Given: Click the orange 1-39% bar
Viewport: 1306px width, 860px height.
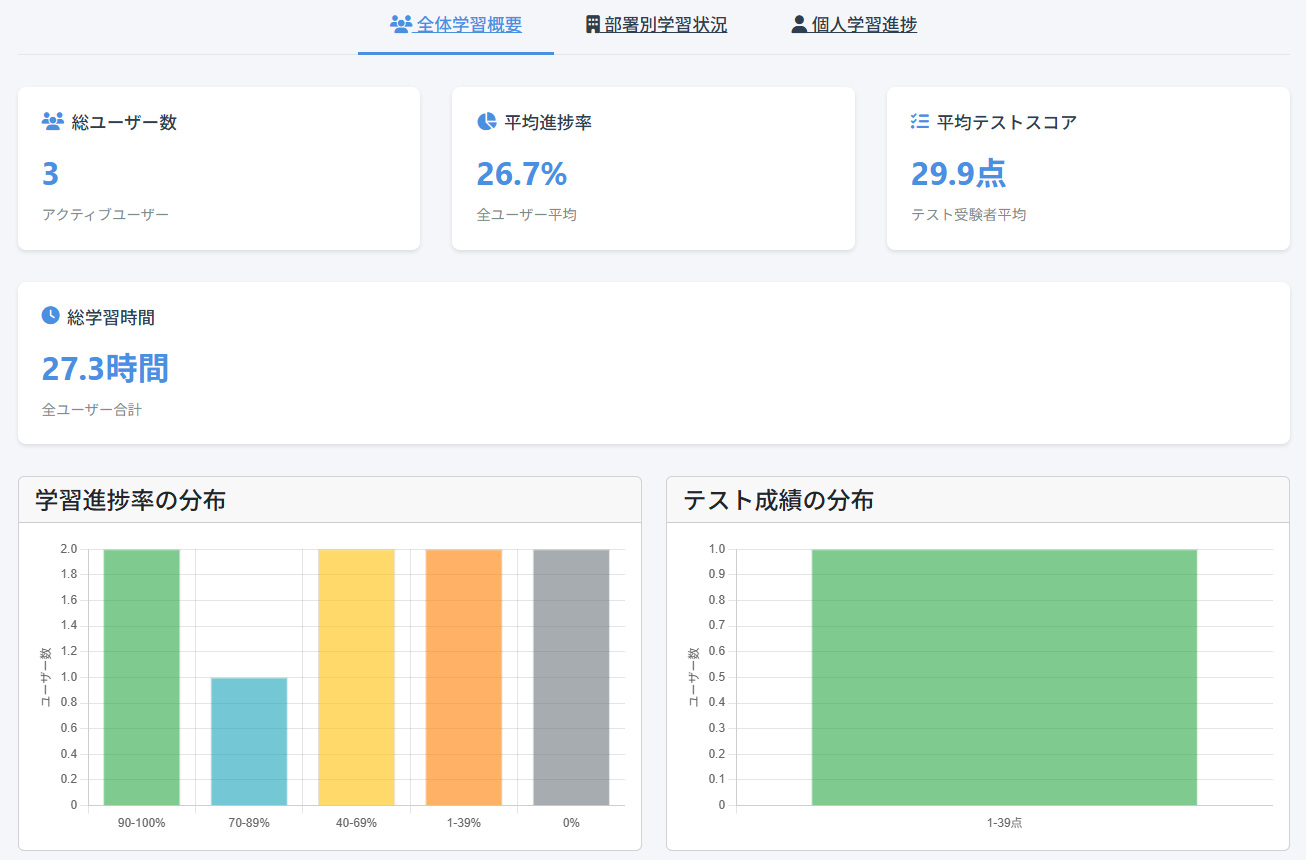Looking at the screenshot, I should tap(464, 677).
